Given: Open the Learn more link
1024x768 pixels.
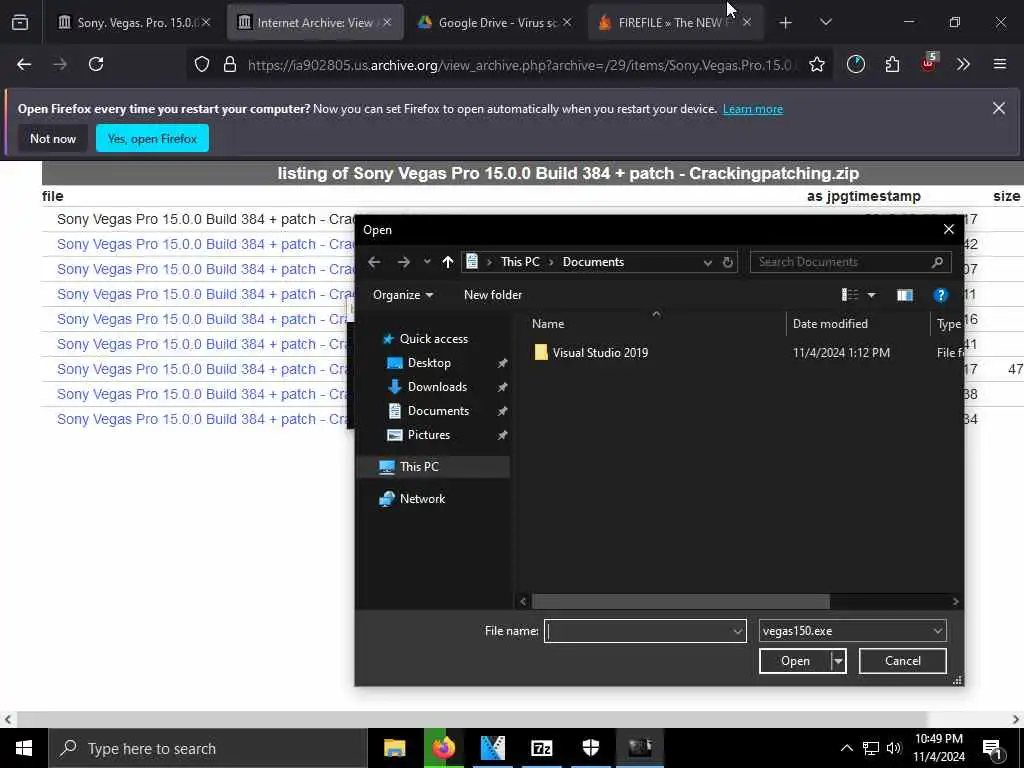Looking at the screenshot, I should (x=752, y=109).
